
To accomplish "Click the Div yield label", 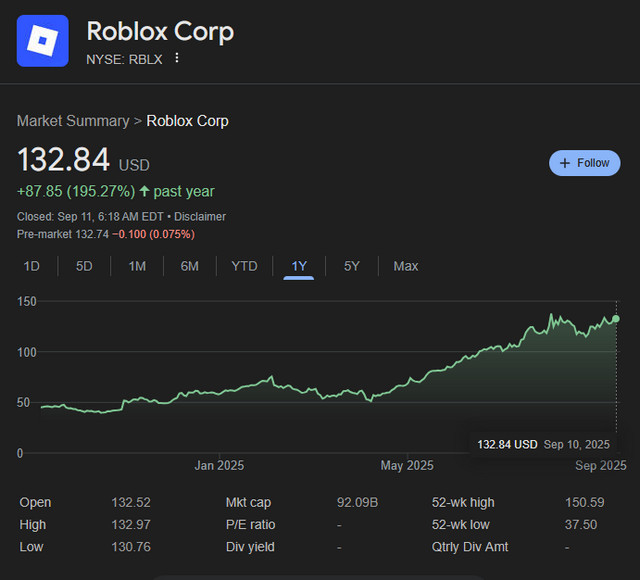I will 250,547.
